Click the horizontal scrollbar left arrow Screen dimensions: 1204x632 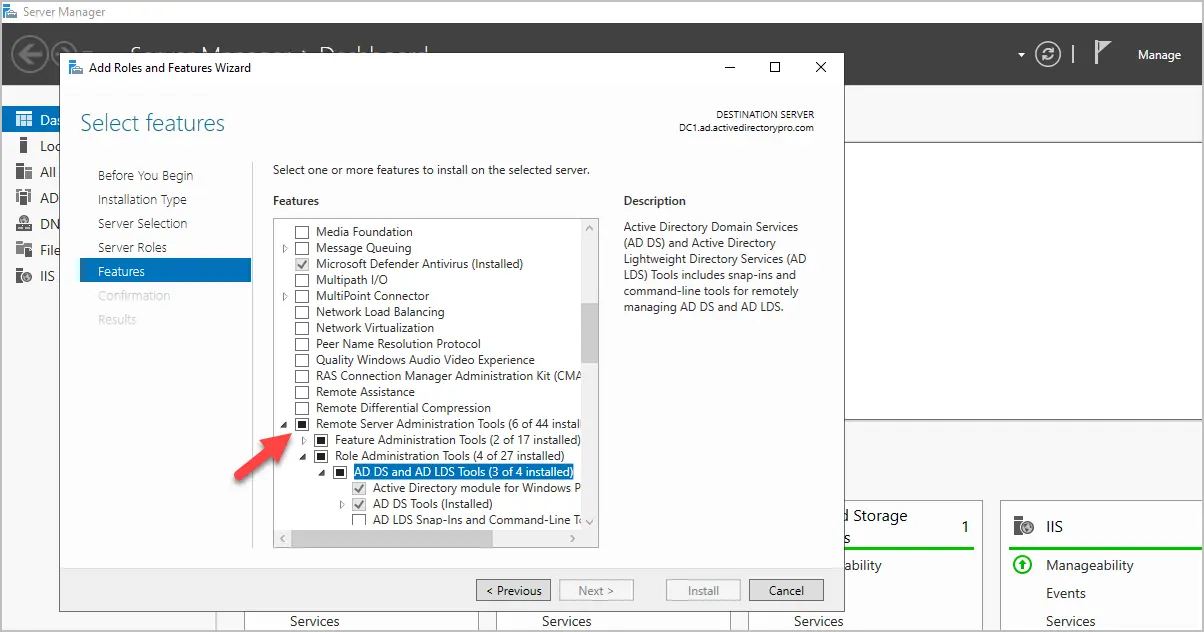coord(282,538)
